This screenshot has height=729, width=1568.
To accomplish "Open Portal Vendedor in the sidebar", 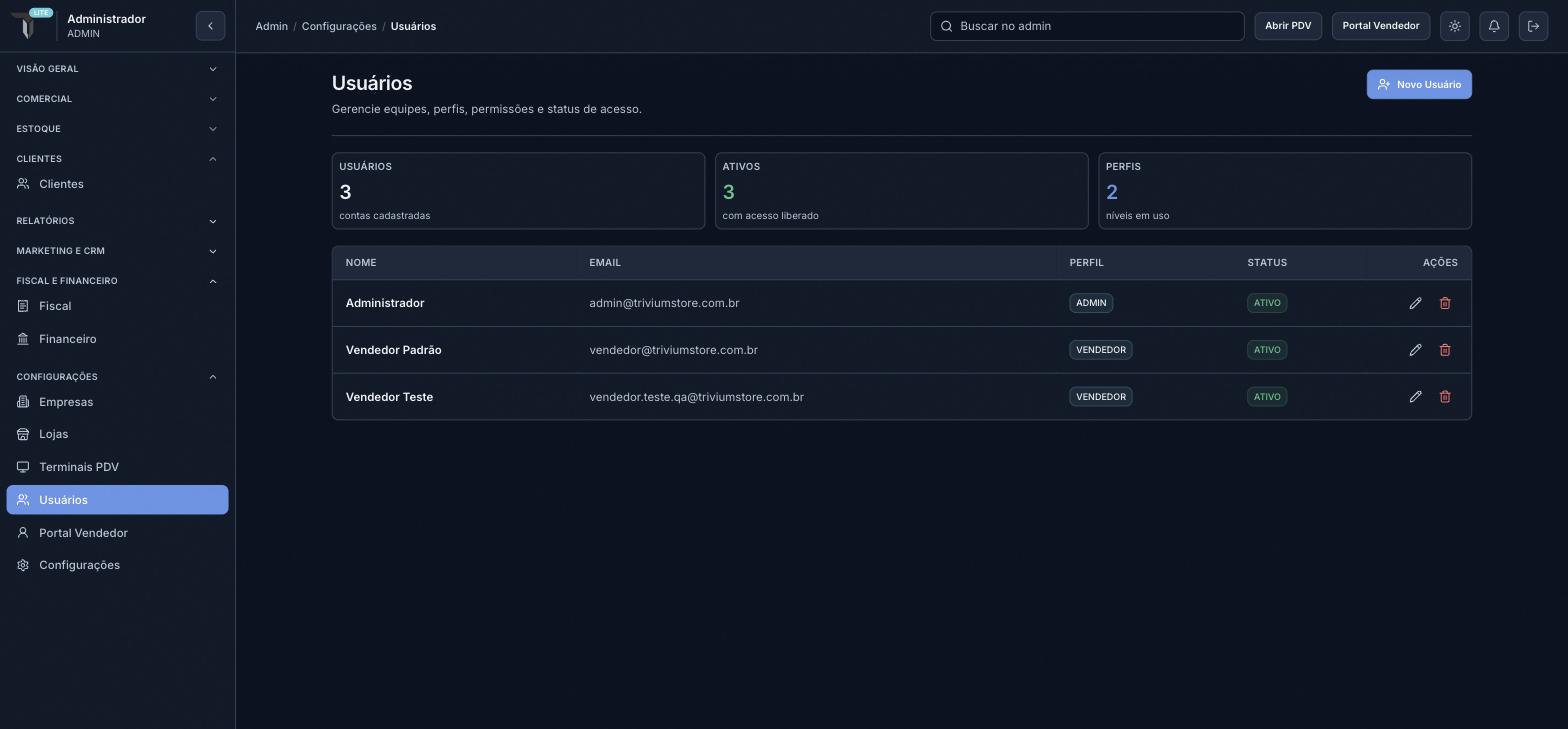I will coord(117,533).
